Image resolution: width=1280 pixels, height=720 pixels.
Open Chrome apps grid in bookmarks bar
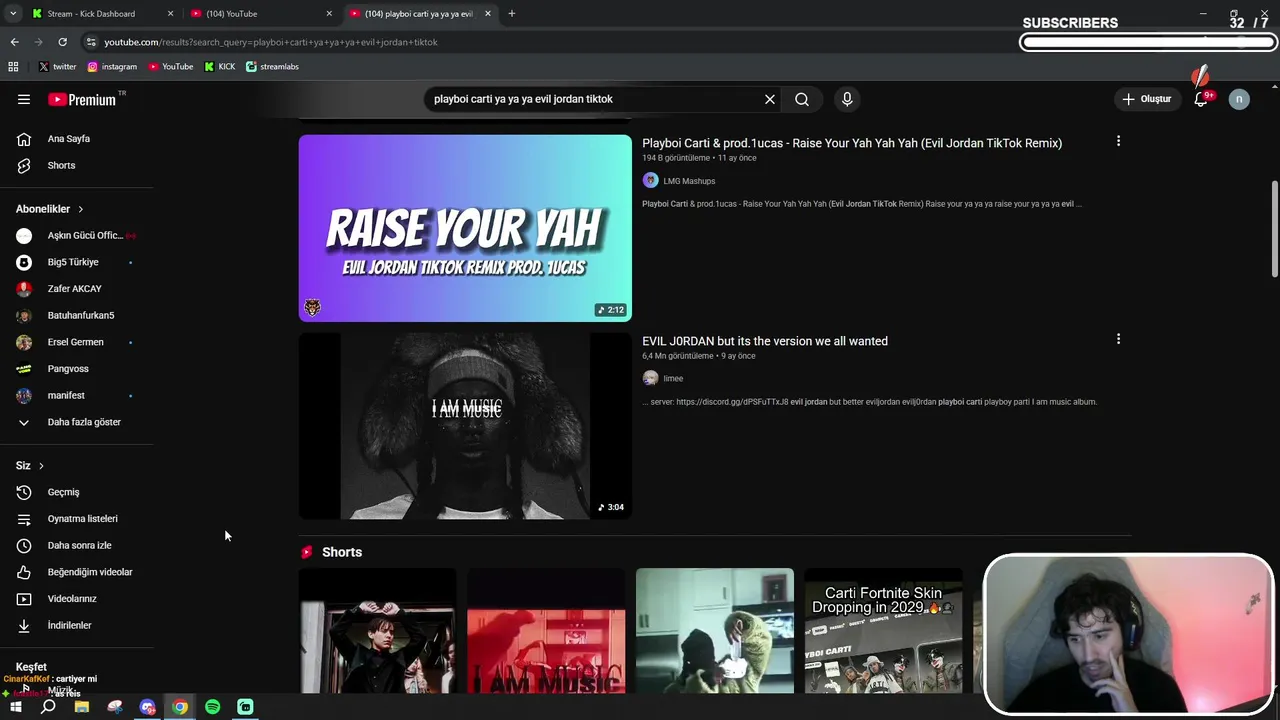point(13,66)
